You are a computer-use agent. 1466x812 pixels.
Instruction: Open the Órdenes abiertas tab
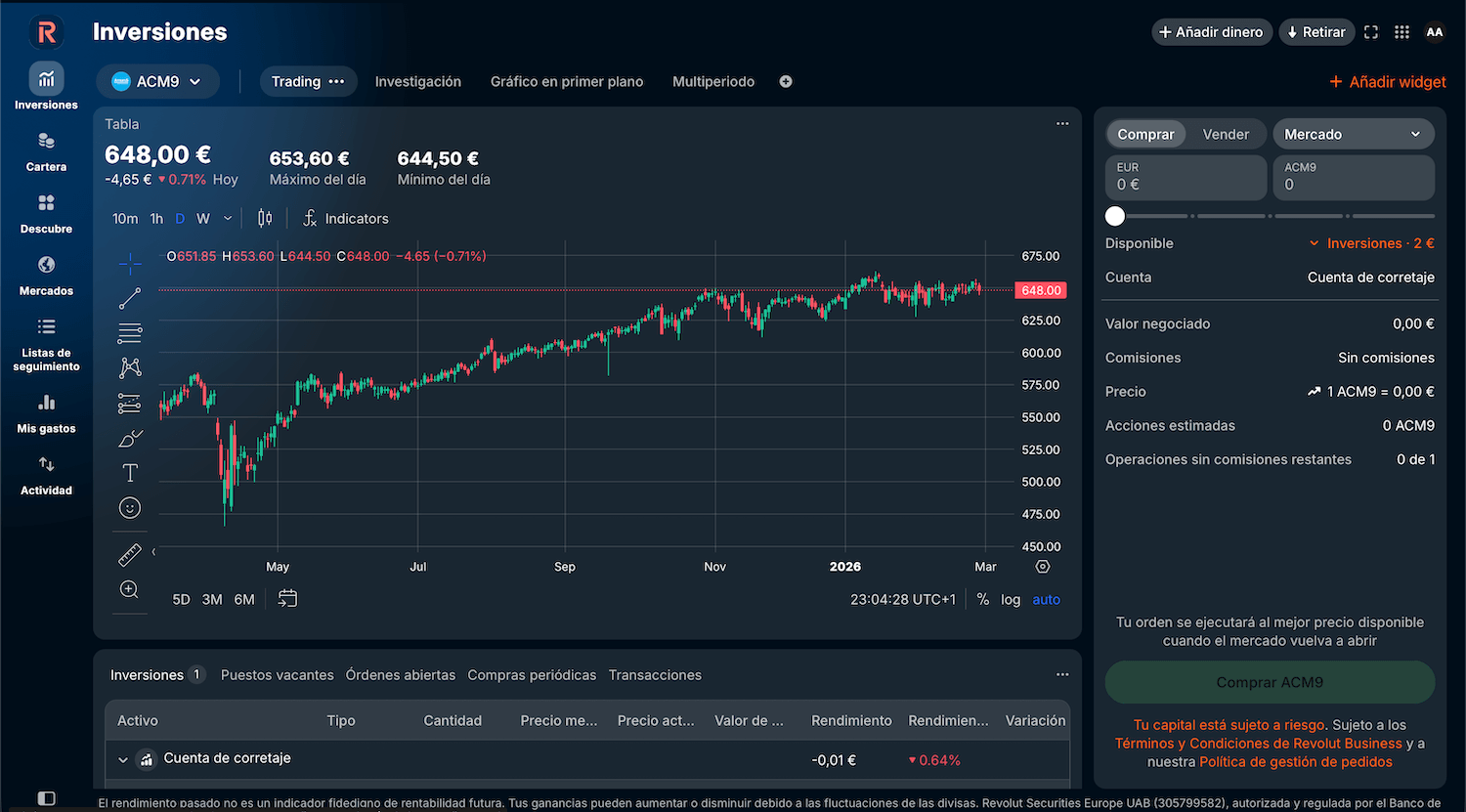coord(401,675)
